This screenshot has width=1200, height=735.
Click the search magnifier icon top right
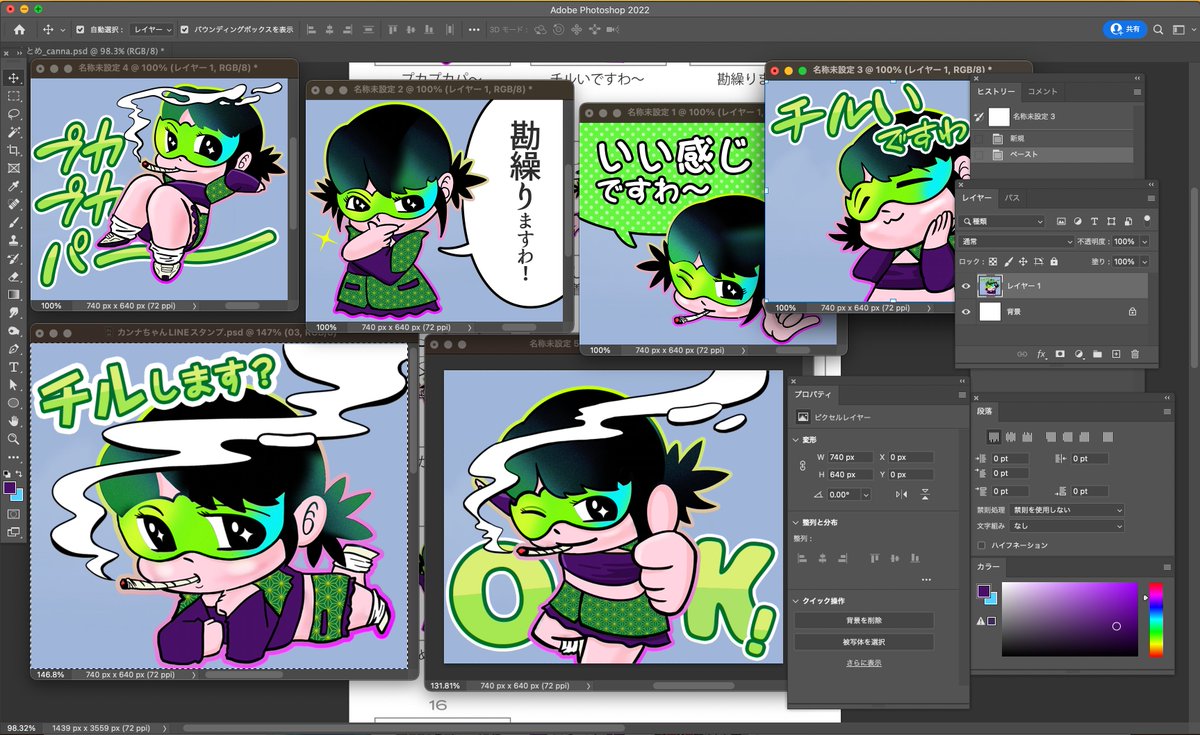(x=1158, y=29)
